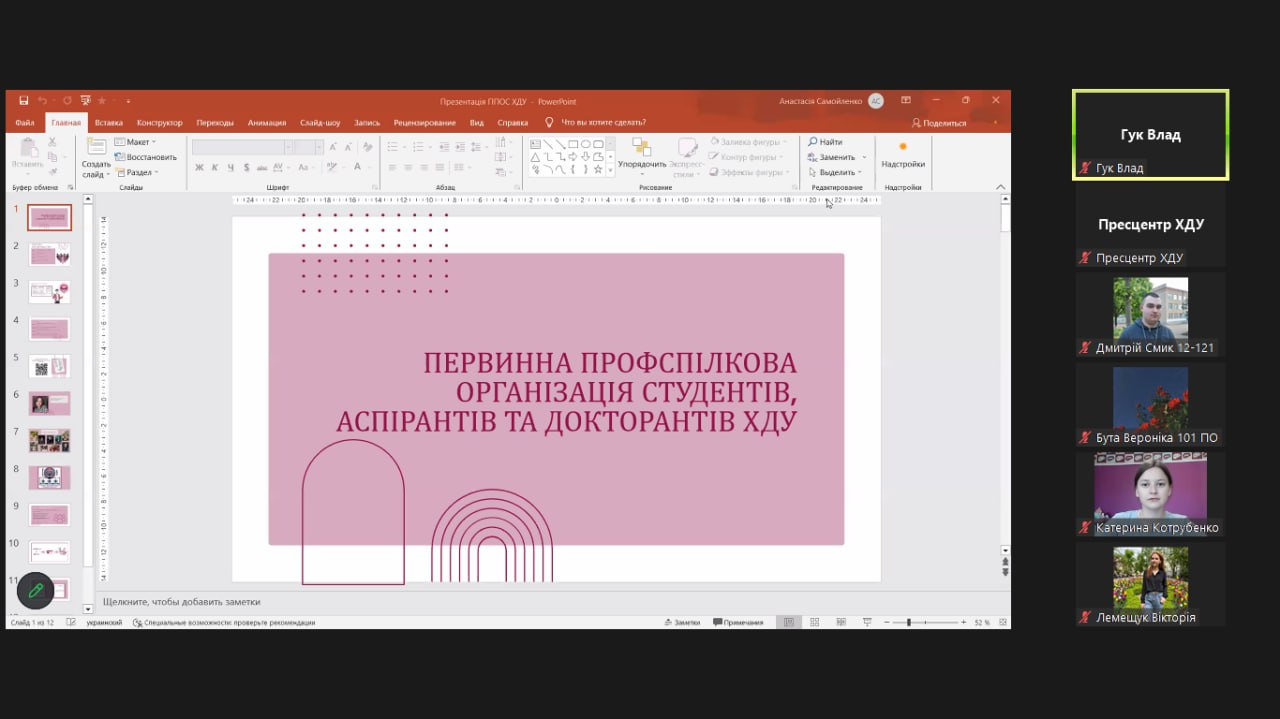This screenshot has height=719, width=1280.
Task: Select slide 6 thumbnail in slide panel
Action: (x=49, y=403)
